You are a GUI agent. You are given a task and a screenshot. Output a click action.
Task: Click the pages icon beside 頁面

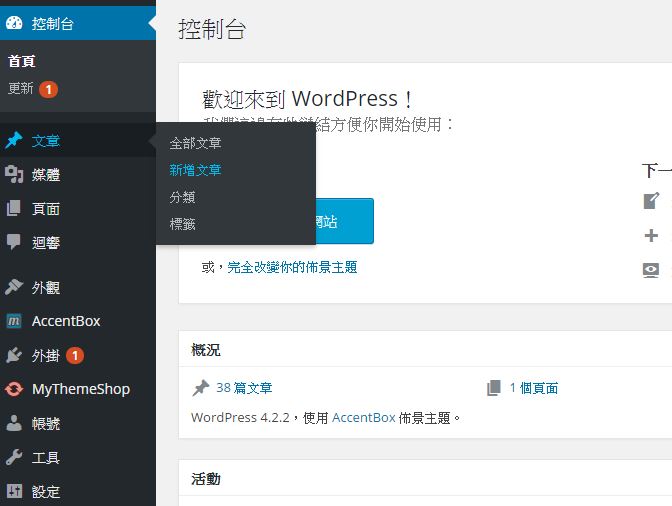14,208
